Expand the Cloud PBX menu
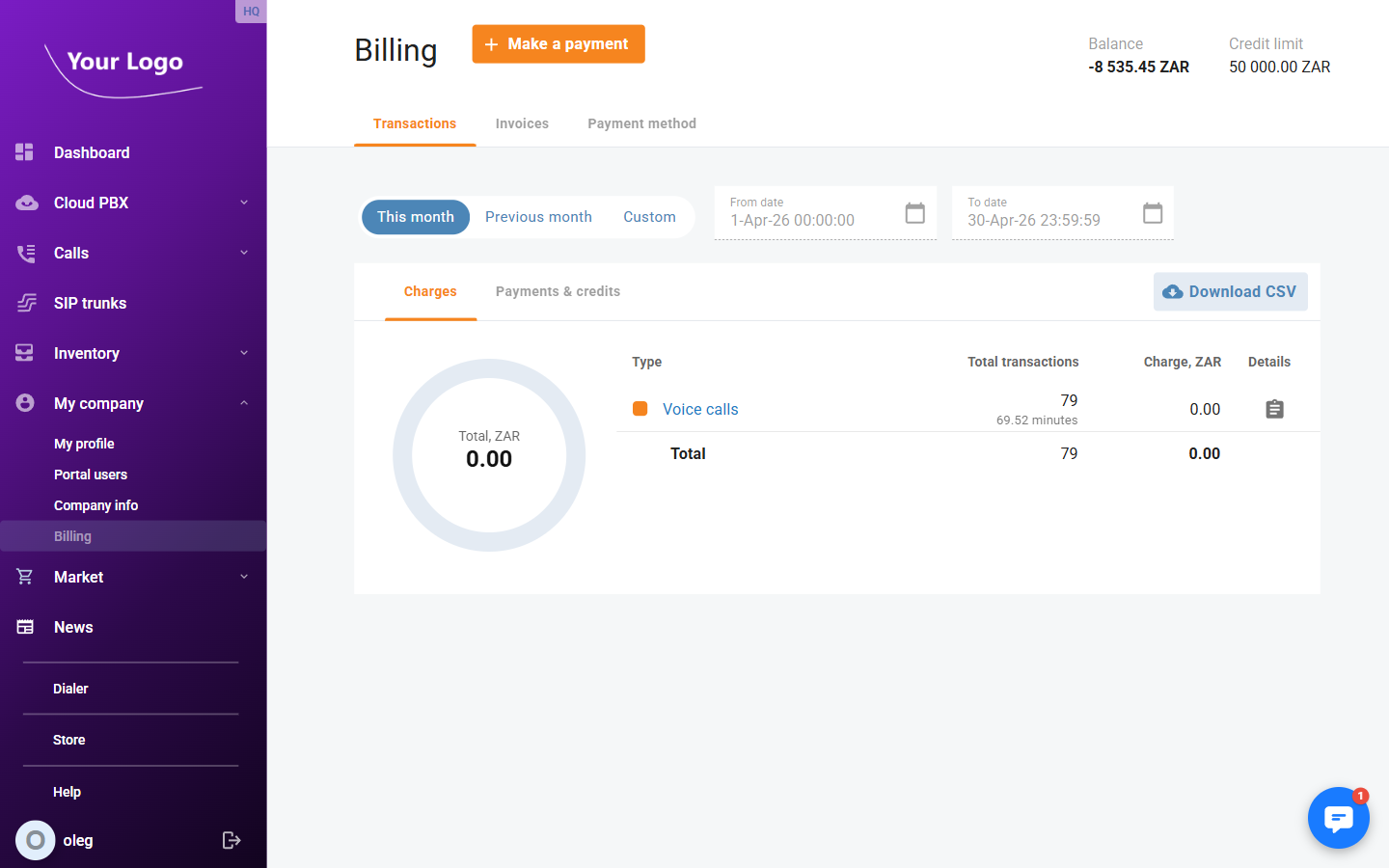Screen dimensions: 1389x868 pos(242,203)
